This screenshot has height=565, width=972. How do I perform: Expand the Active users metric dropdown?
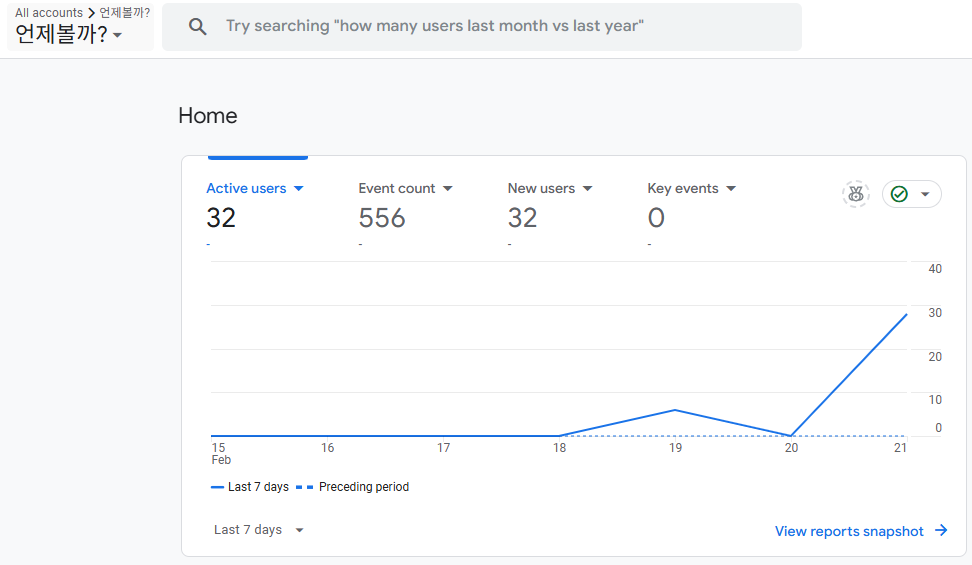click(x=298, y=189)
